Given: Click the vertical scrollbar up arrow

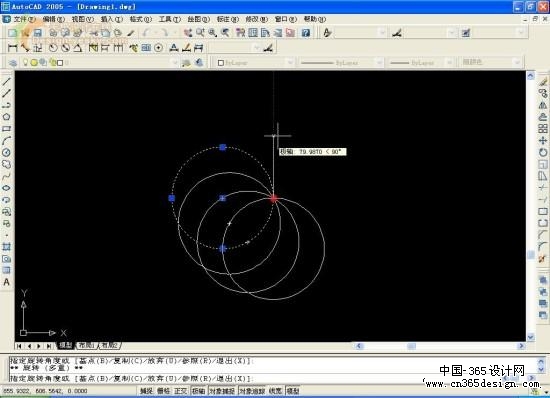Looking at the screenshot, I should 530,75.
